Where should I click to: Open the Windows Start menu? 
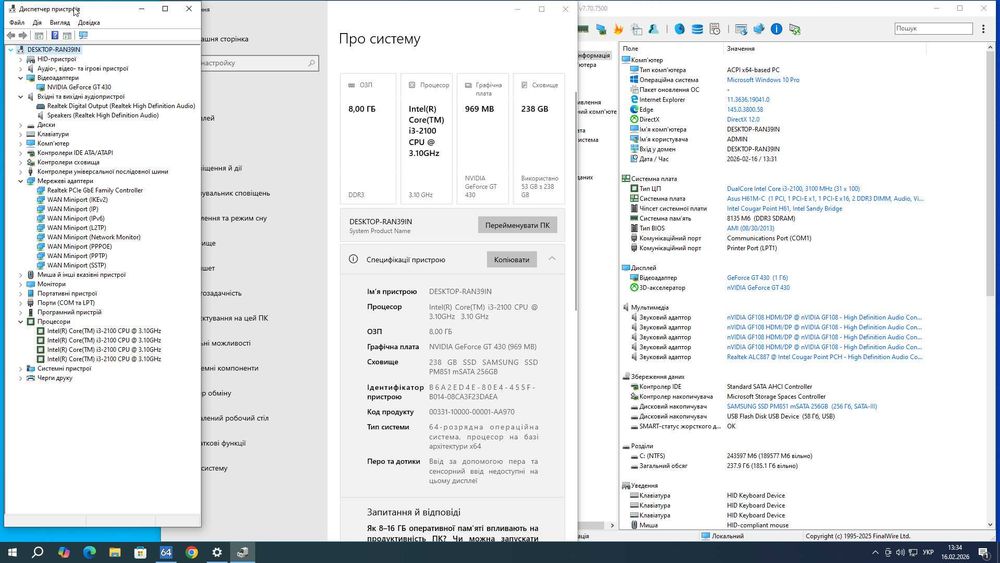(x=12, y=552)
